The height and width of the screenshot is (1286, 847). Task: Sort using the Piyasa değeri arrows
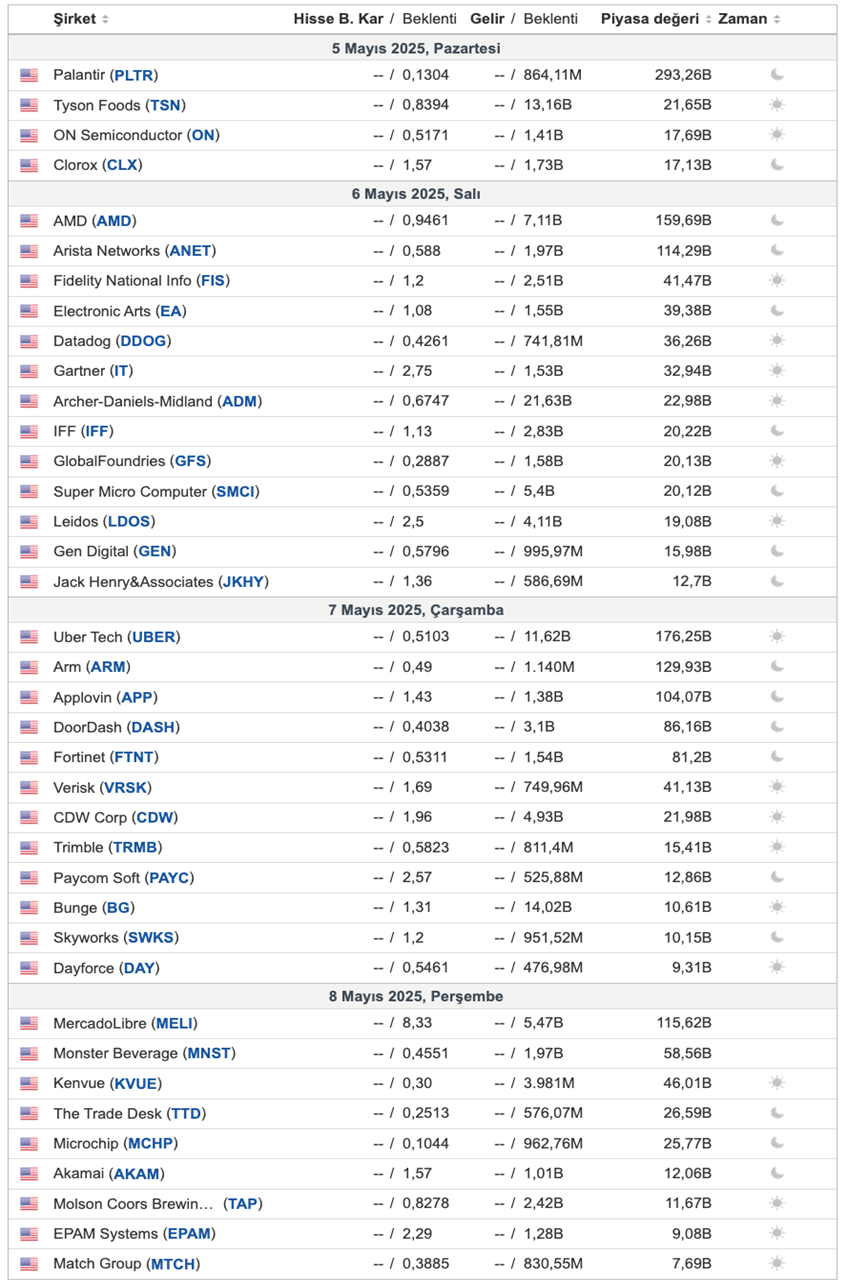tap(709, 19)
